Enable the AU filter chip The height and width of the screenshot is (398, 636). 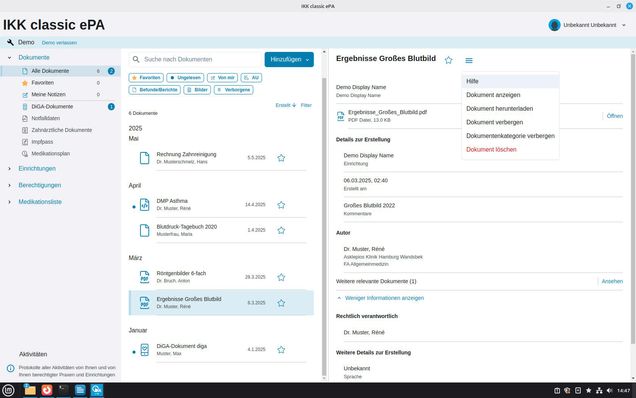tap(251, 77)
